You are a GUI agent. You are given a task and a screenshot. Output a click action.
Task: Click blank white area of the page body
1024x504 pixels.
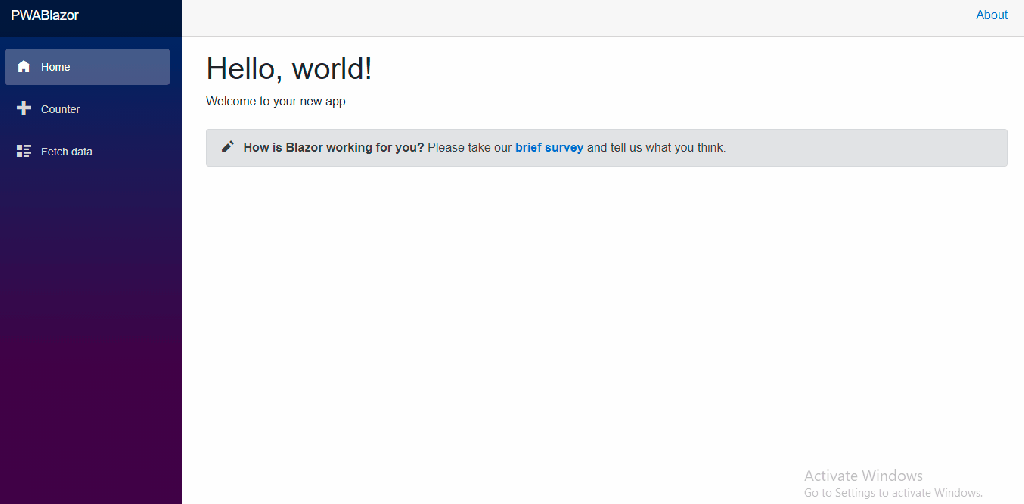coord(600,320)
